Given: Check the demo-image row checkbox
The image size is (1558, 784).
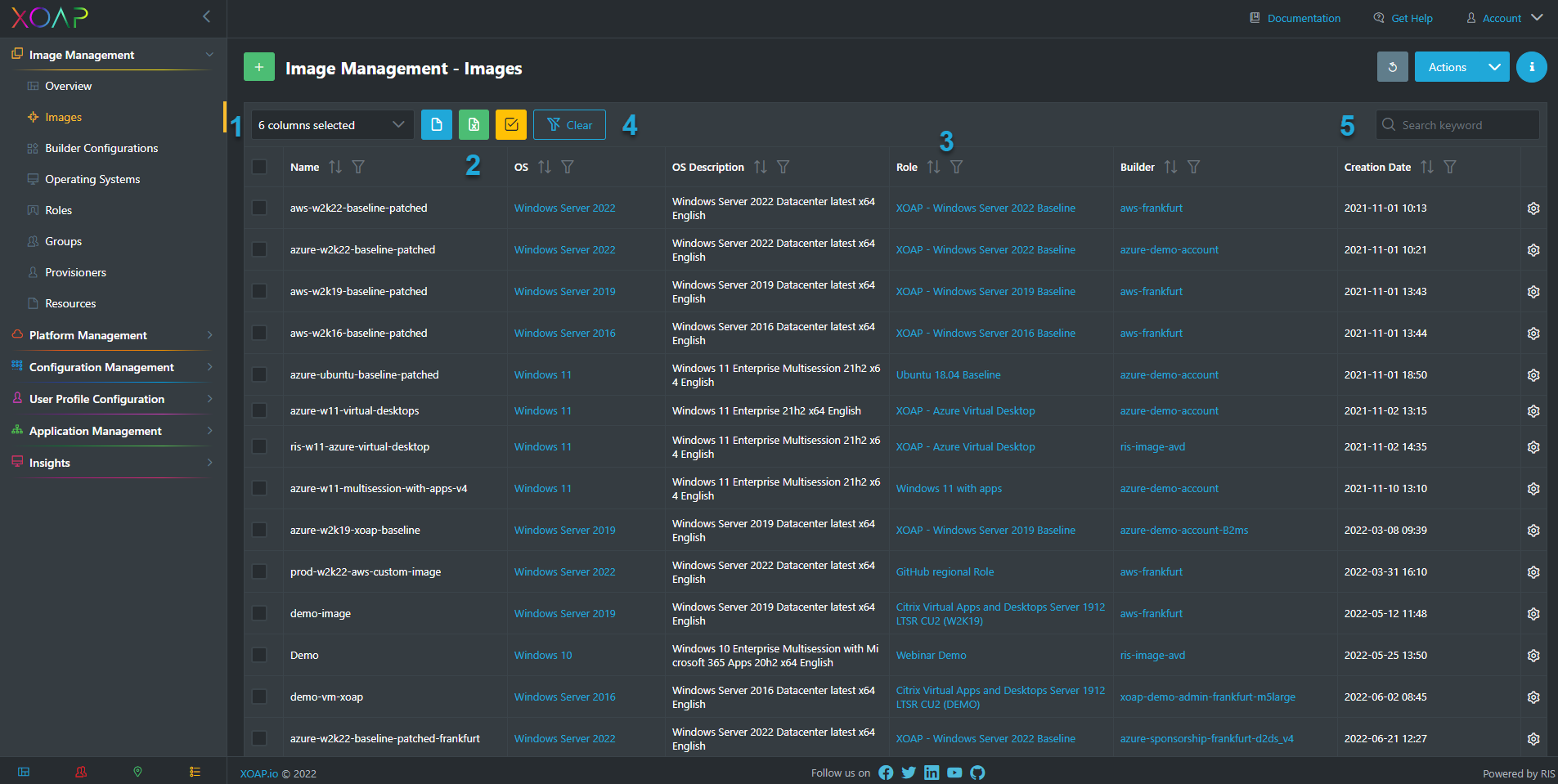Looking at the screenshot, I should coord(259,614).
